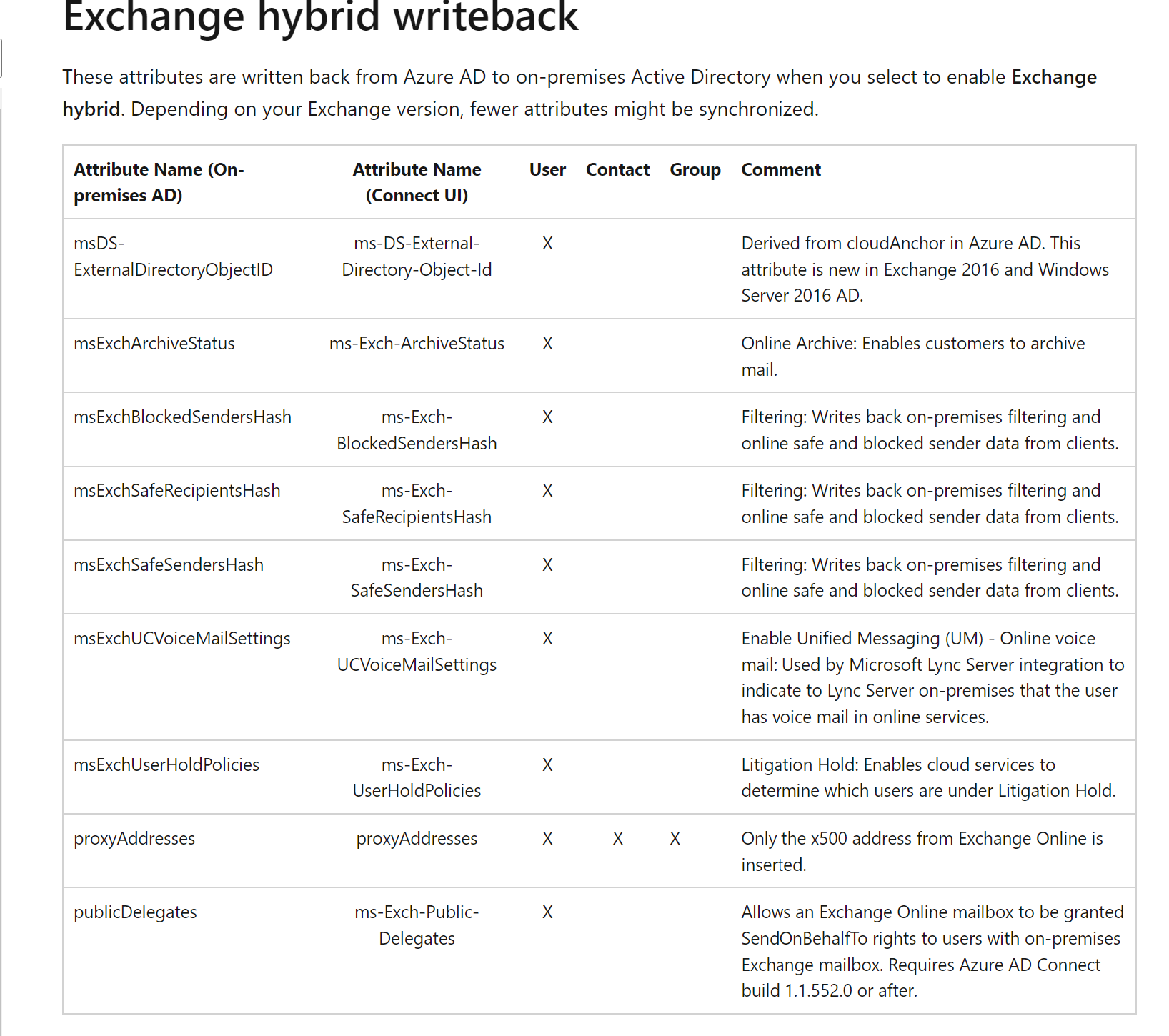Viewport: 1169px width, 1036px height.
Task: Click the publicDelegates attribute name
Action: (x=135, y=912)
